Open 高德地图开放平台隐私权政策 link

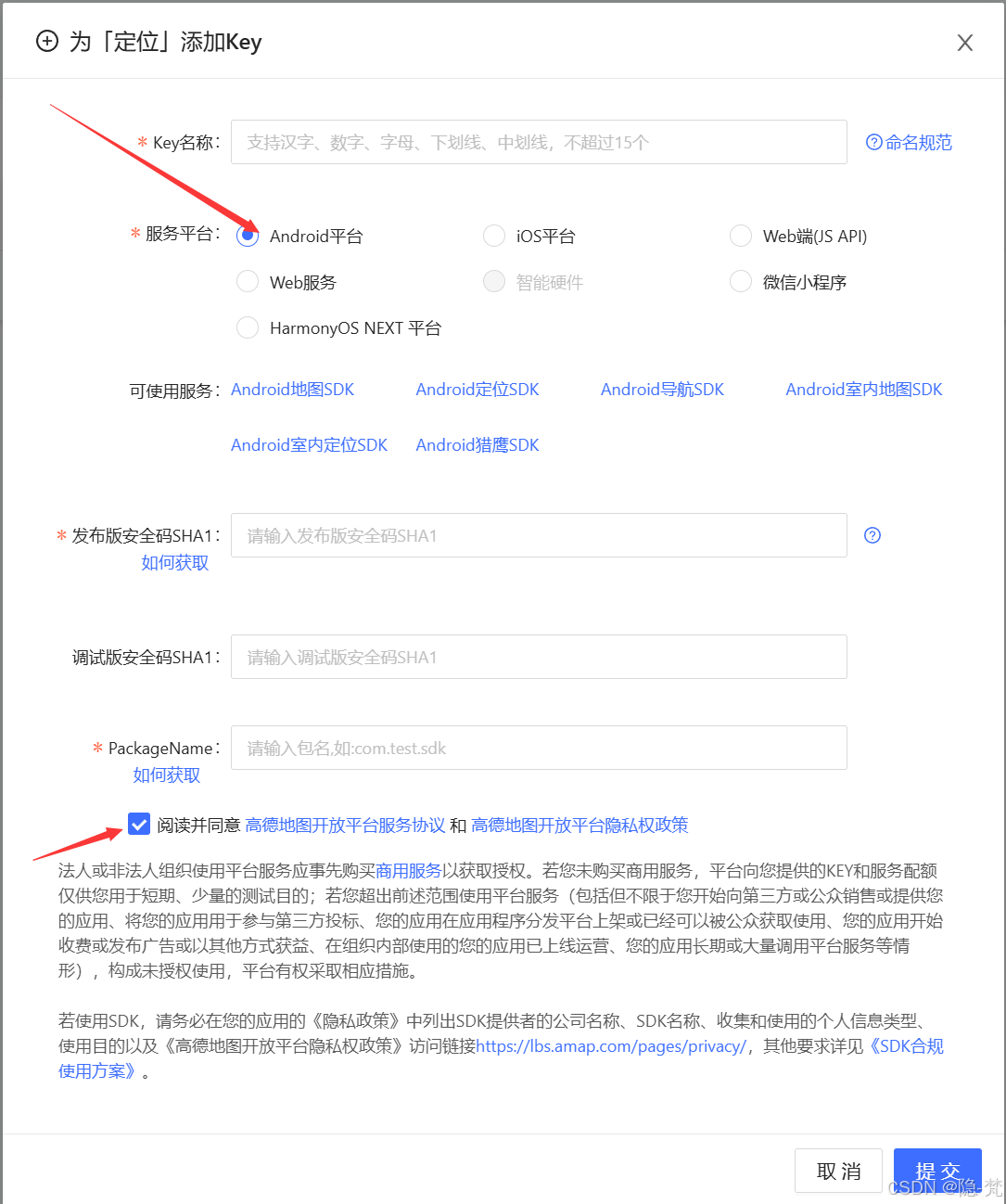(579, 825)
